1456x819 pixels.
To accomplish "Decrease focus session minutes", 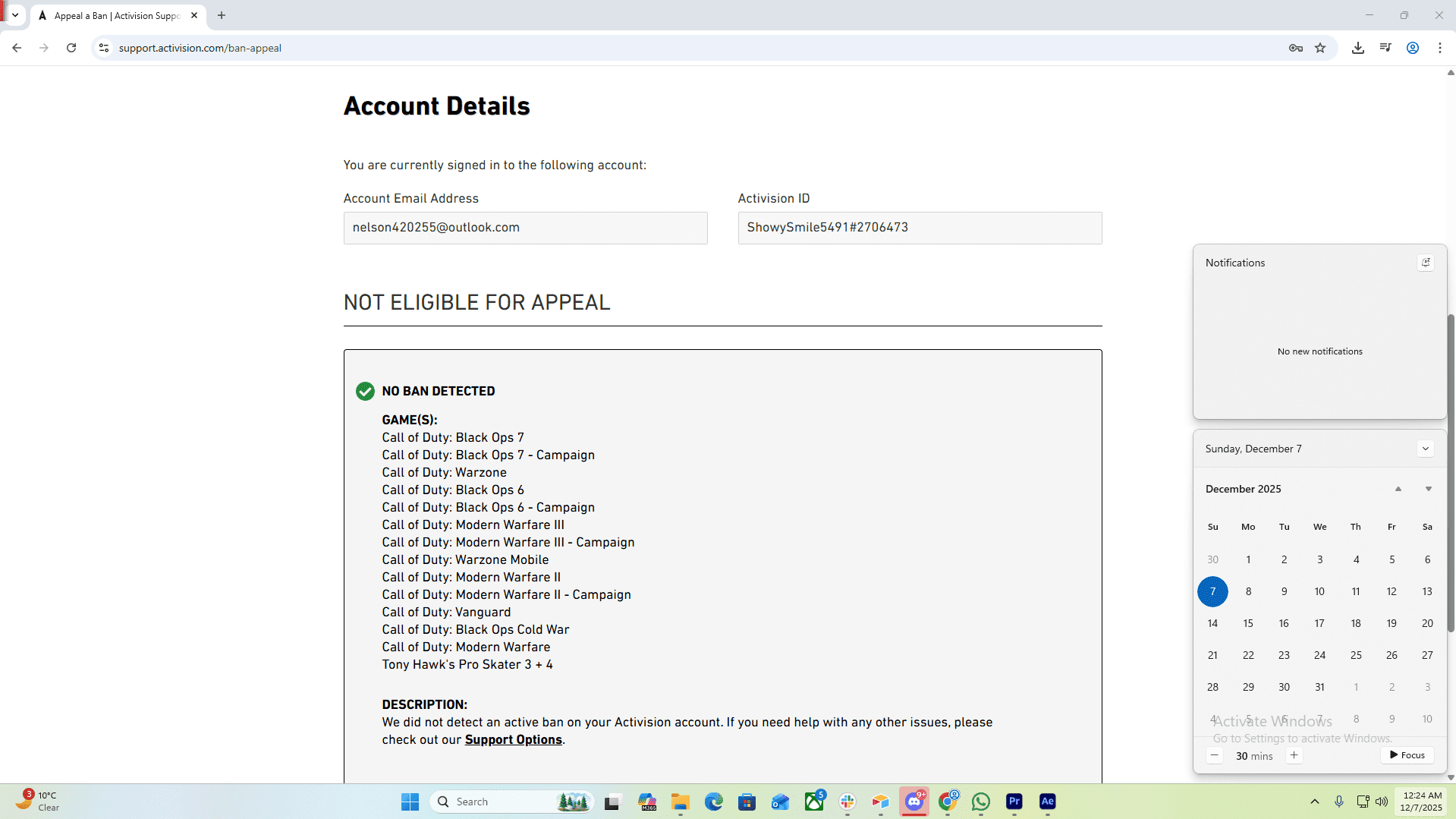I will tap(1215, 755).
